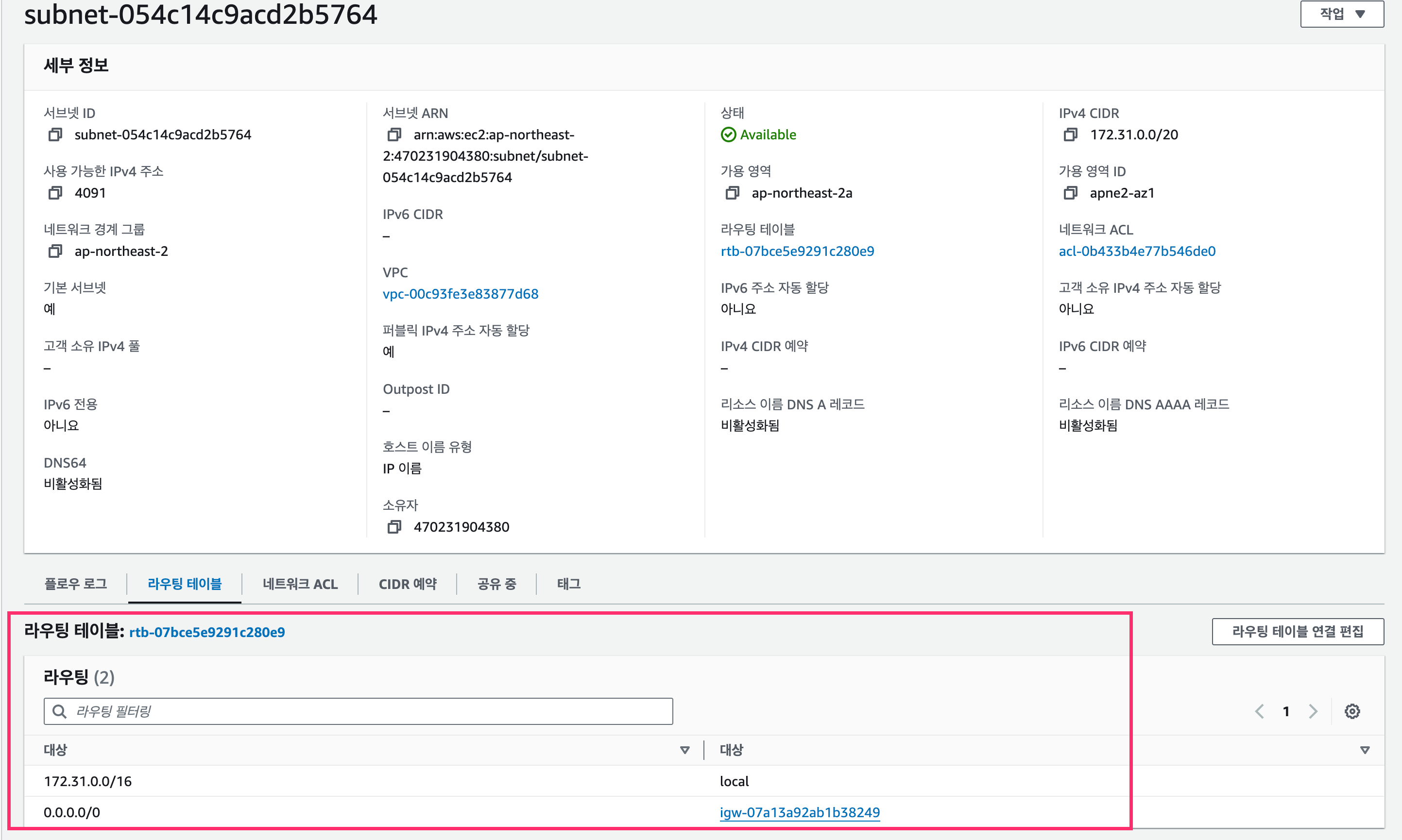The height and width of the screenshot is (840, 1402).
Task: Open the routing table preferences gear
Action: (1353, 711)
